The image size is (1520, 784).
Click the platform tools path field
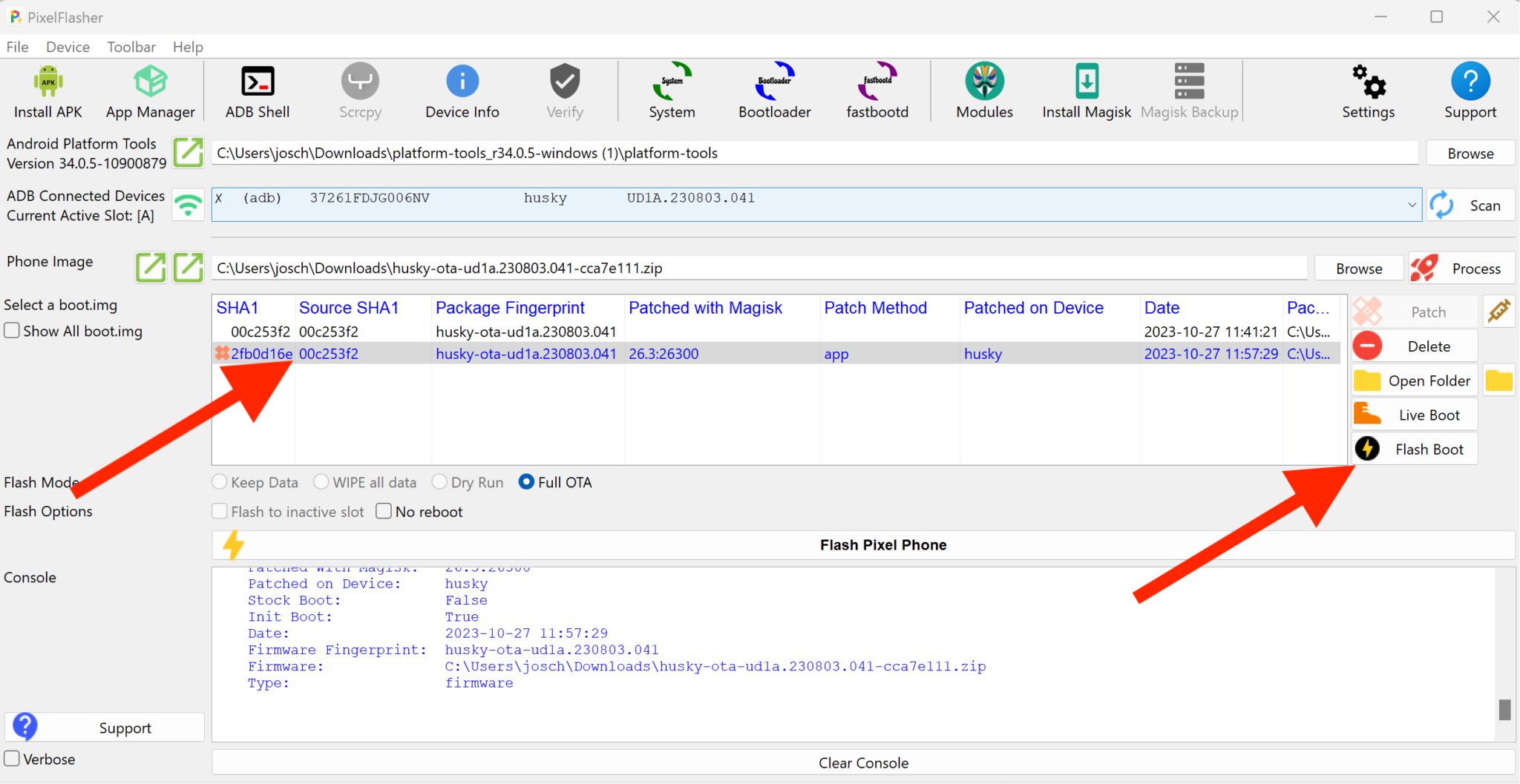815,154
